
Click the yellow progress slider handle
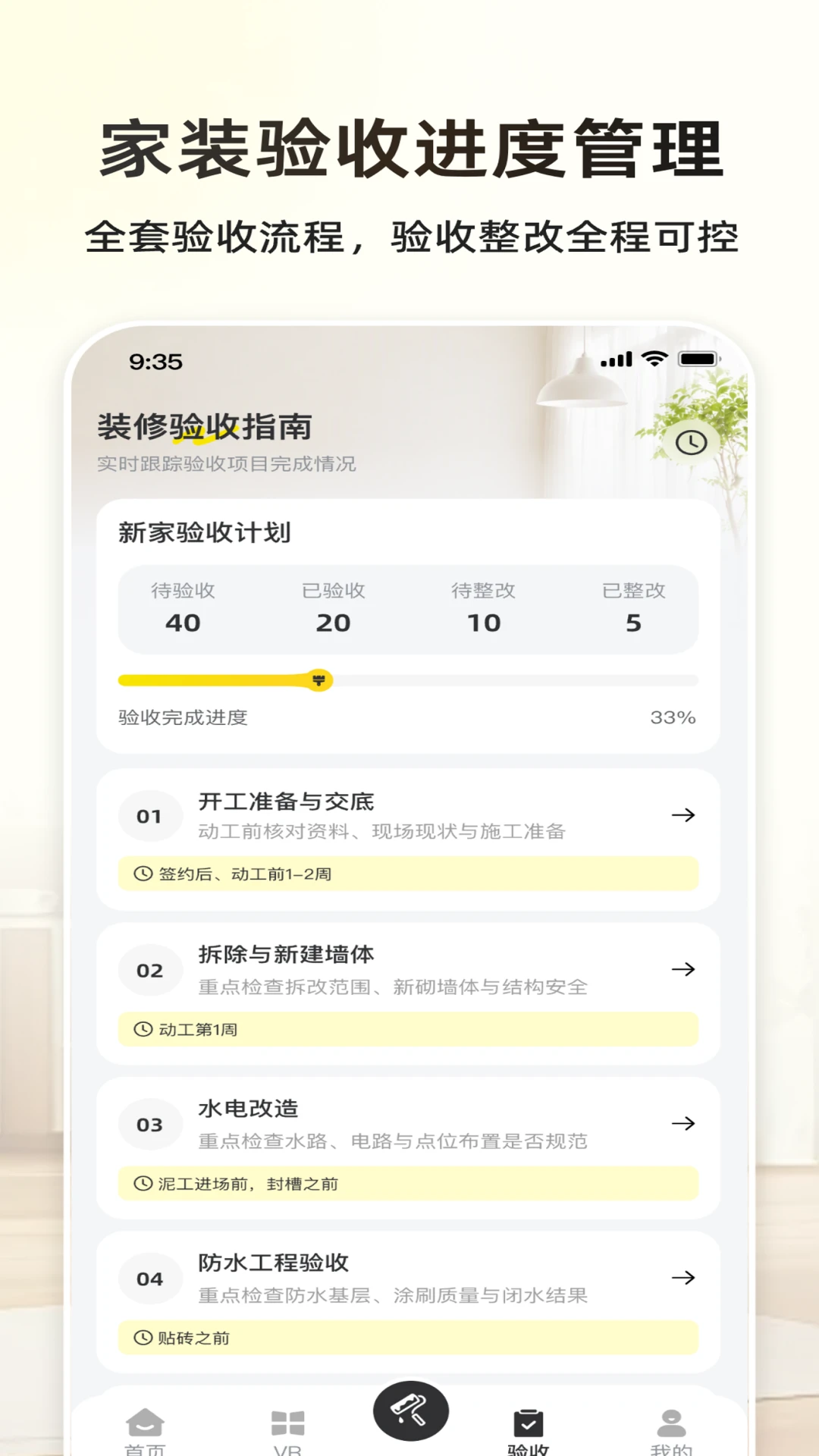tap(319, 680)
